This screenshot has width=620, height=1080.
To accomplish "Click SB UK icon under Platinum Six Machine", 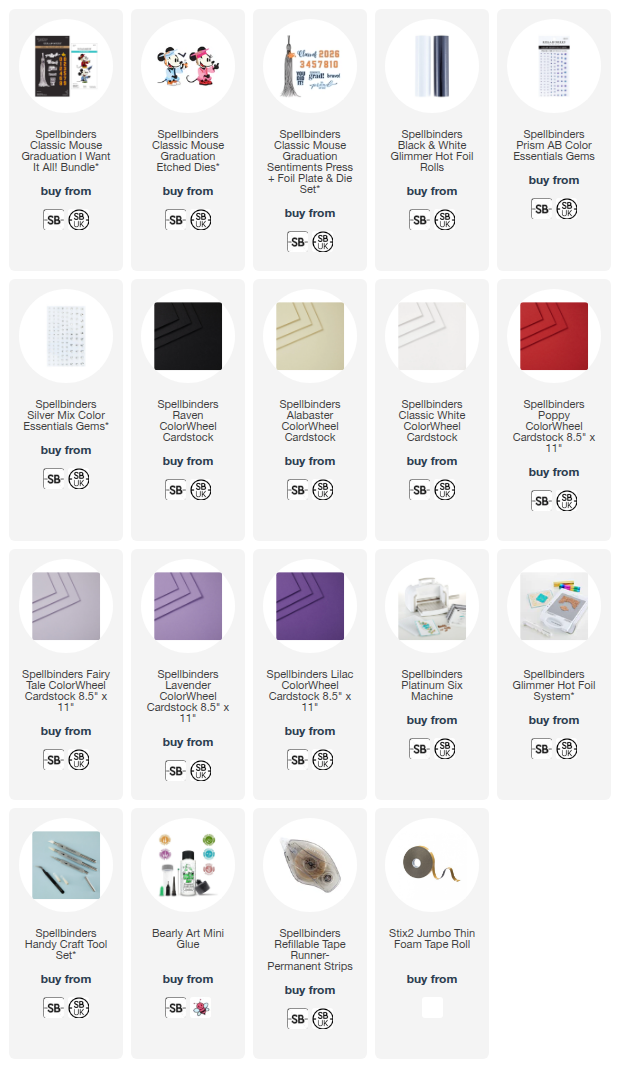I will pos(444,749).
